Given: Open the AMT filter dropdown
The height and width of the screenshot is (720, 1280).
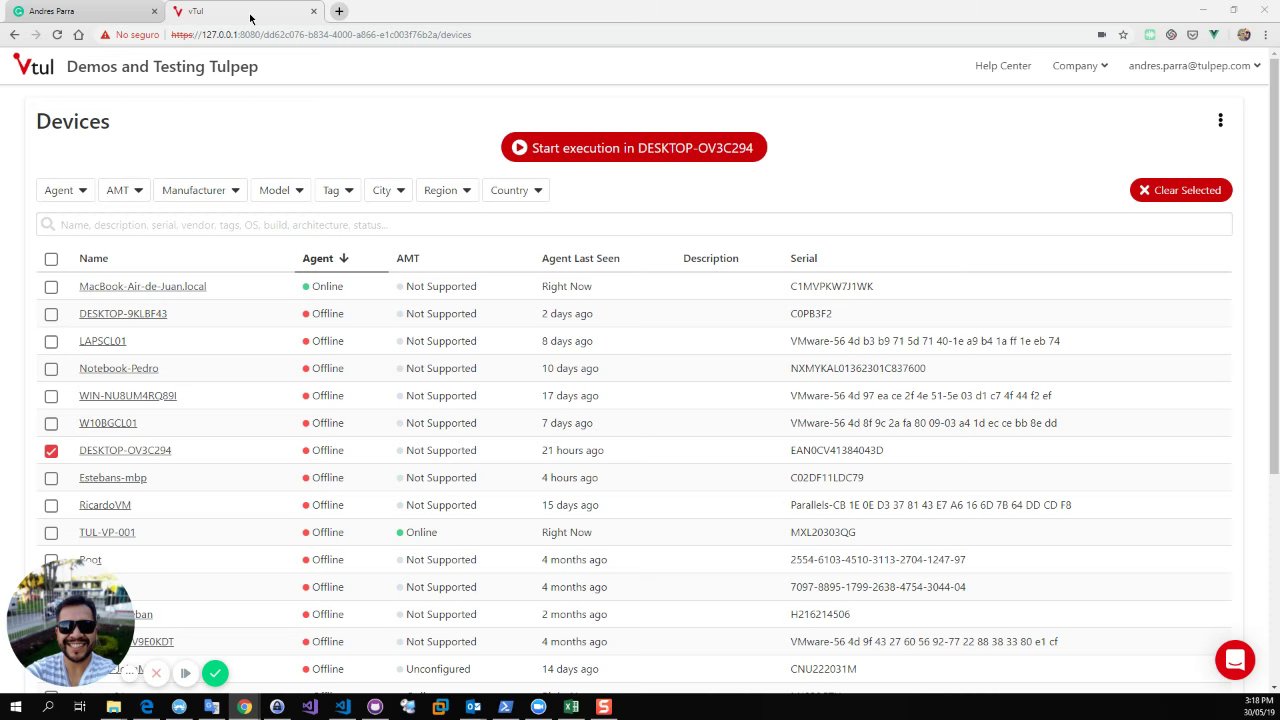Looking at the screenshot, I should coord(125,190).
